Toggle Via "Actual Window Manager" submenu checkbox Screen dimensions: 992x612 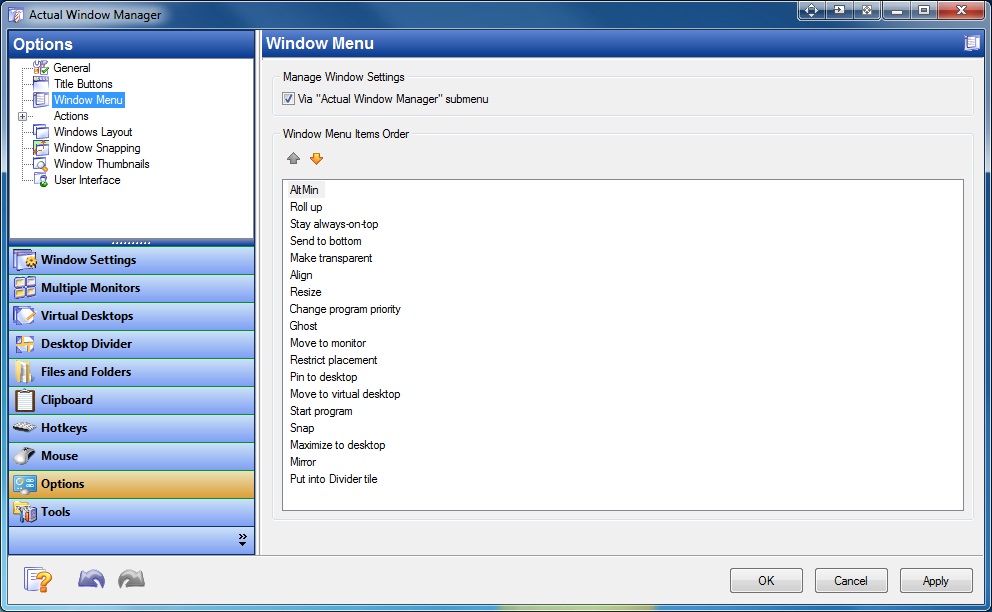(x=288, y=99)
